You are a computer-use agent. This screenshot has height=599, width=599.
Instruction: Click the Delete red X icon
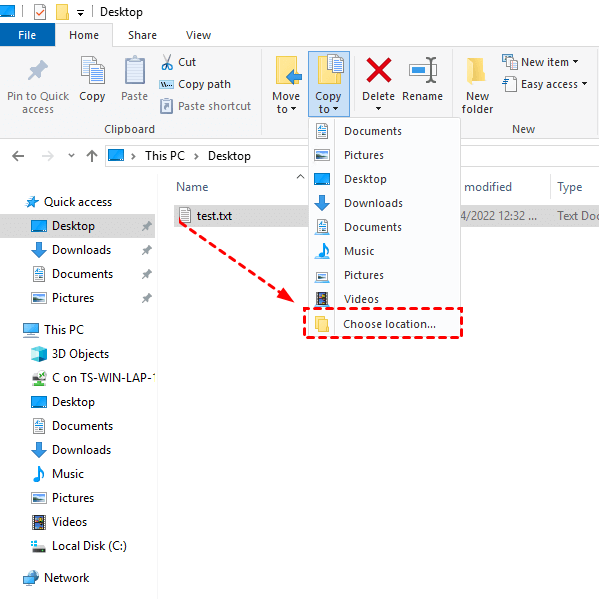pyautogui.click(x=378, y=70)
